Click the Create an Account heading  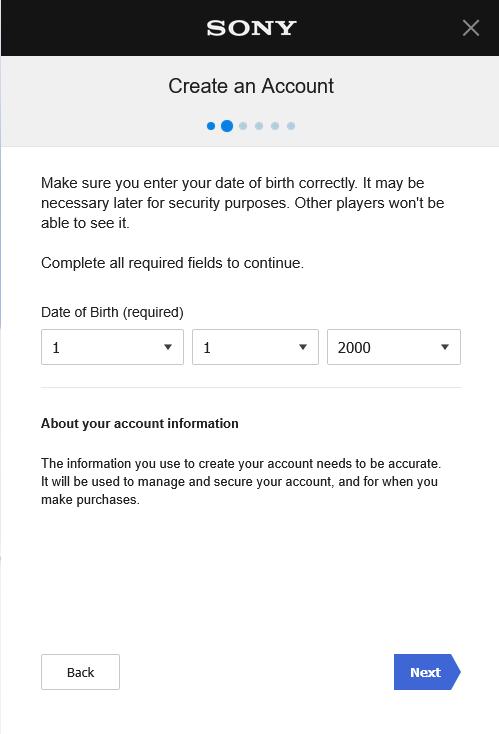click(251, 86)
